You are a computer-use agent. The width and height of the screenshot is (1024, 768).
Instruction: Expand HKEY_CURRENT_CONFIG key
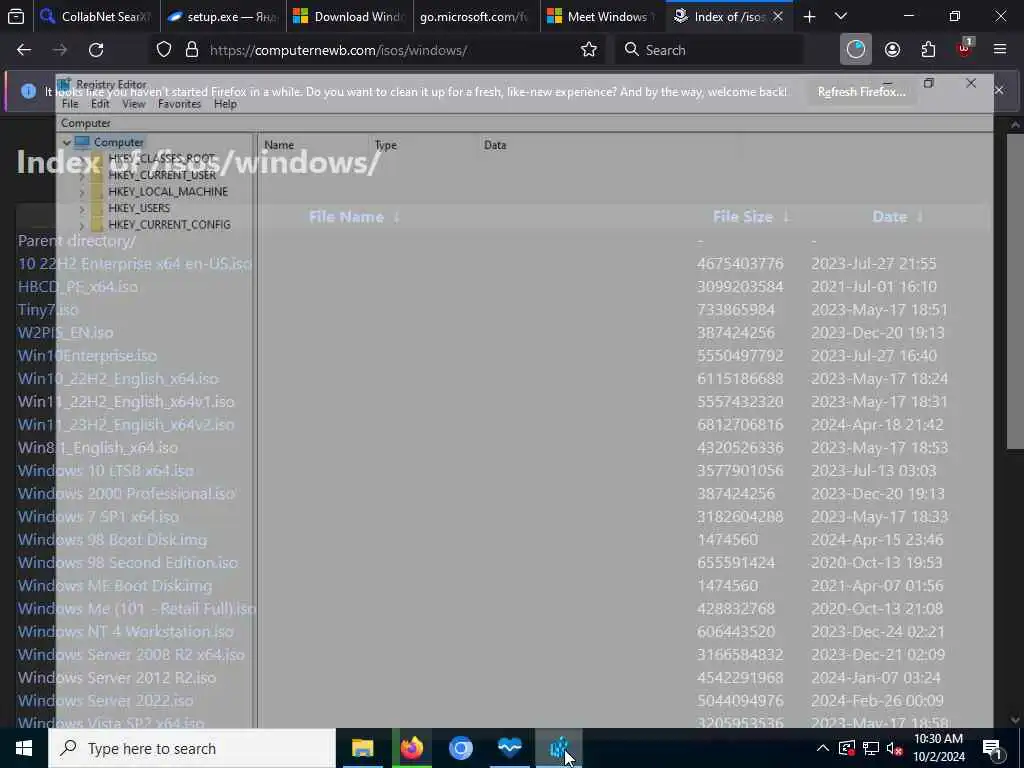coord(82,225)
